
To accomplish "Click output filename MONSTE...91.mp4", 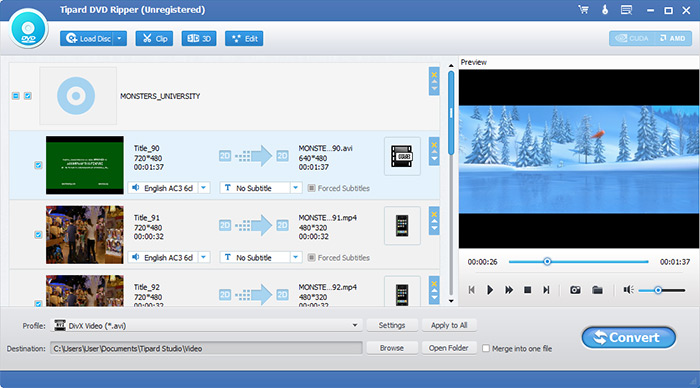I will click(x=327, y=217).
